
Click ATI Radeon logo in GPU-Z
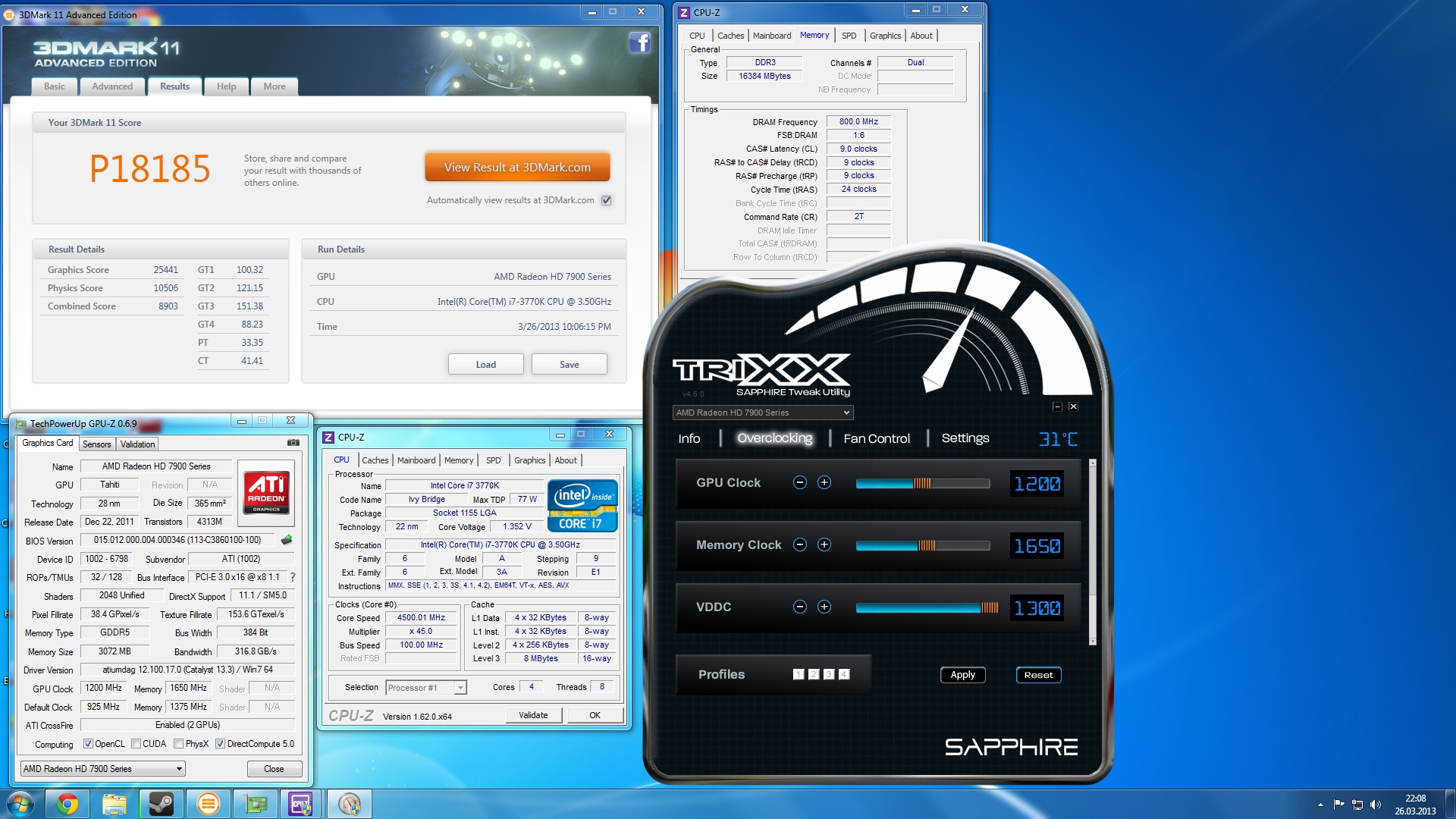point(265,491)
